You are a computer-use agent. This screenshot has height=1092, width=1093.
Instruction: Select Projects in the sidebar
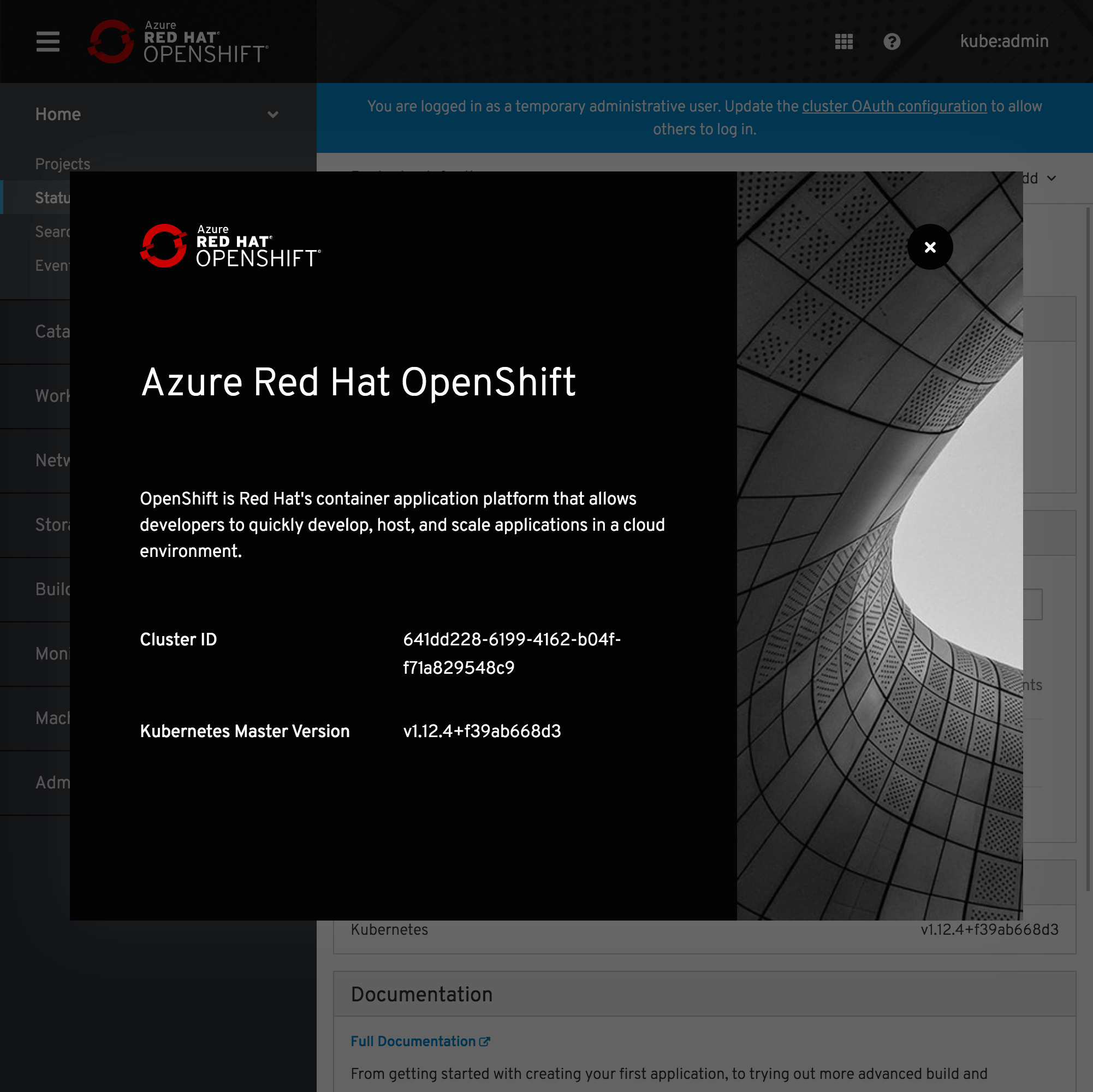(x=62, y=163)
